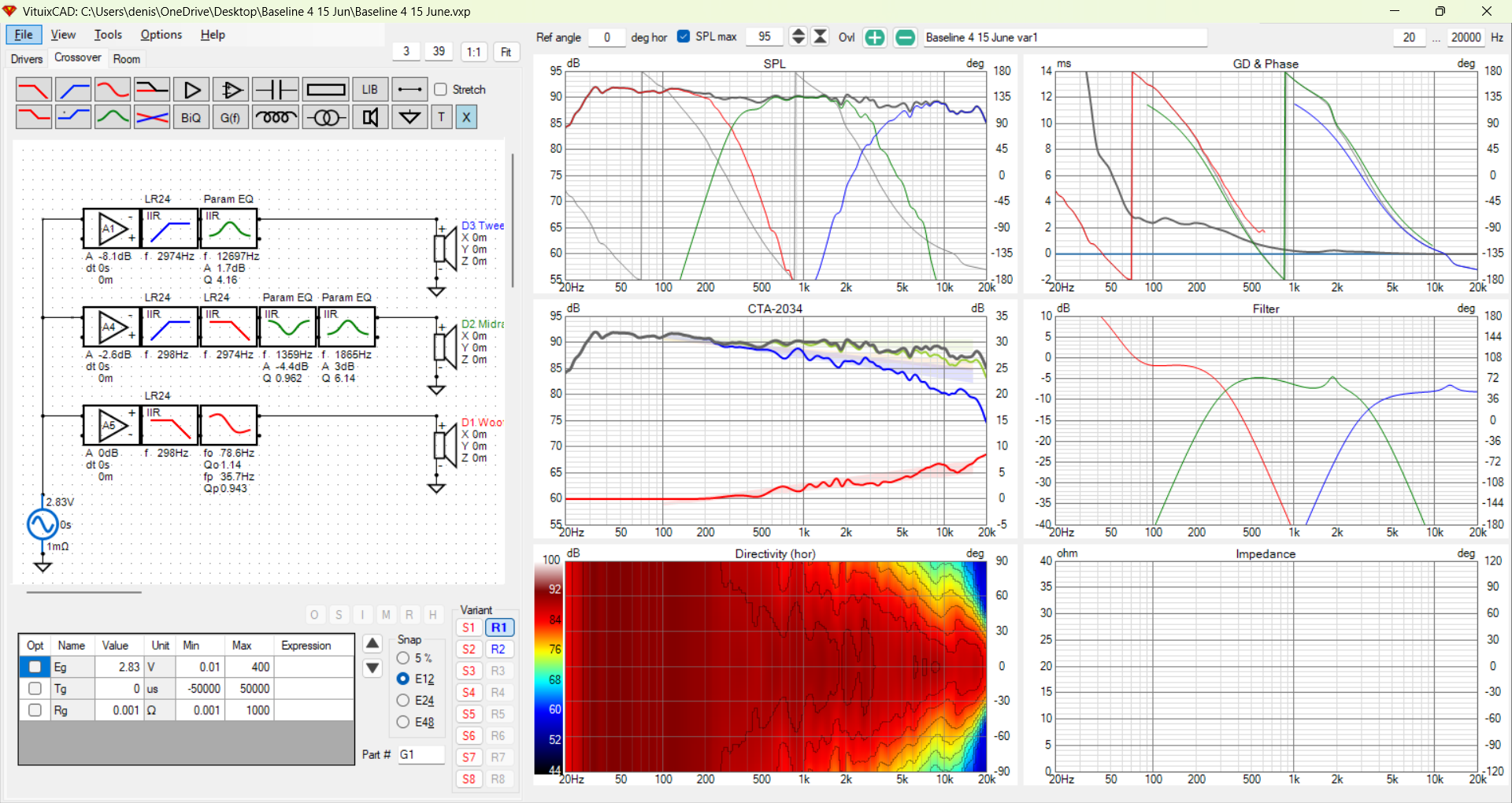Add the band-stop notch filter block
This screenshot has width=1512, height=803.
tap(152, 90)
